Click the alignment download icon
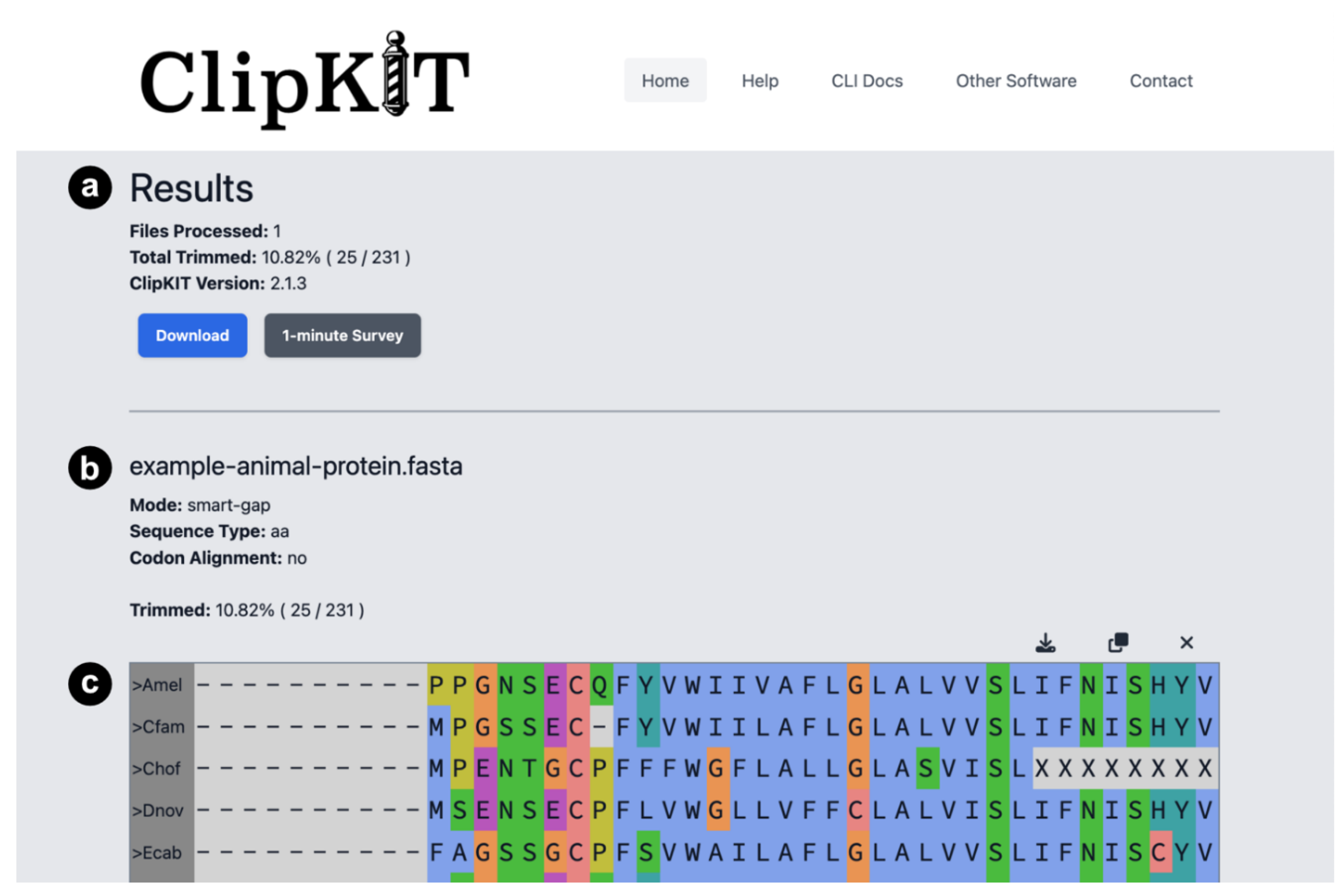The height and width of the screenshot is (896, 1344). [x=1045, y=643]
